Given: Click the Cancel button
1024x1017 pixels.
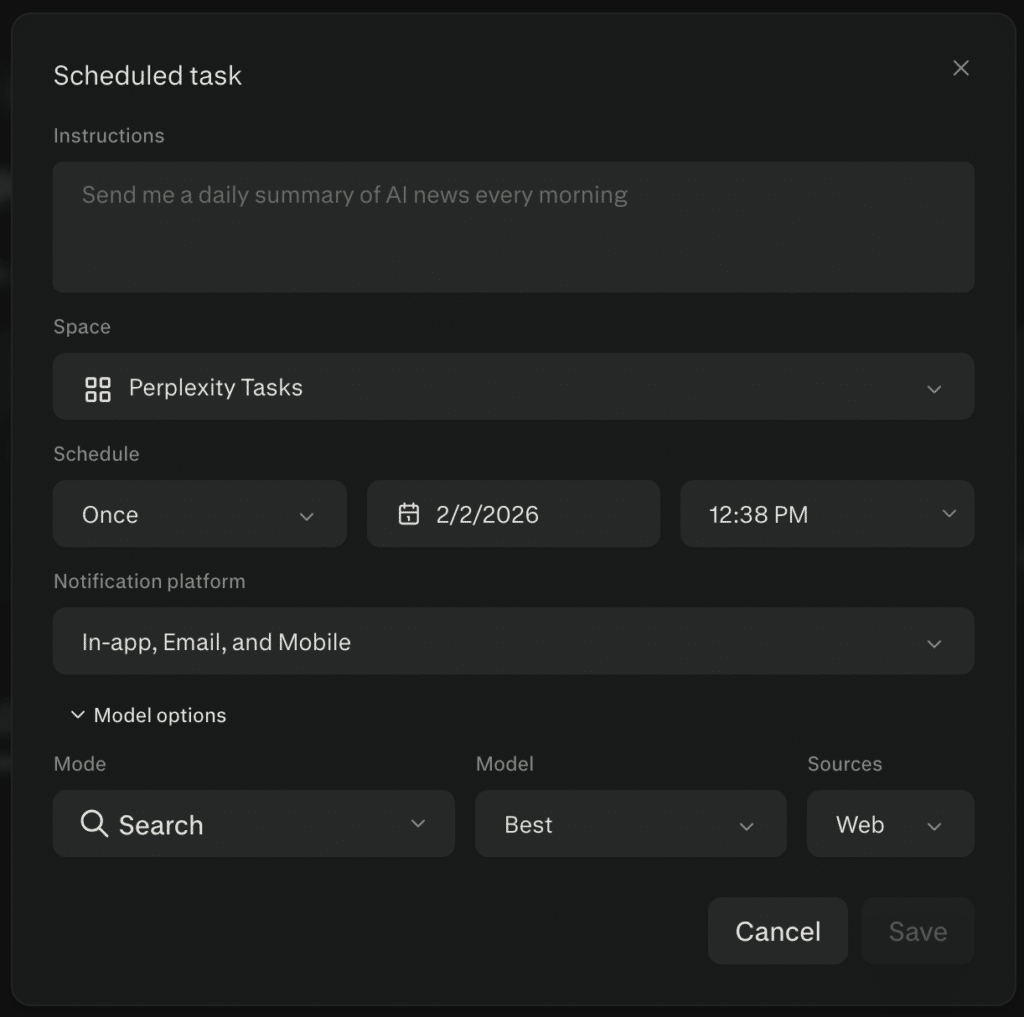Looking at the screenshot, I should [777, 931].
